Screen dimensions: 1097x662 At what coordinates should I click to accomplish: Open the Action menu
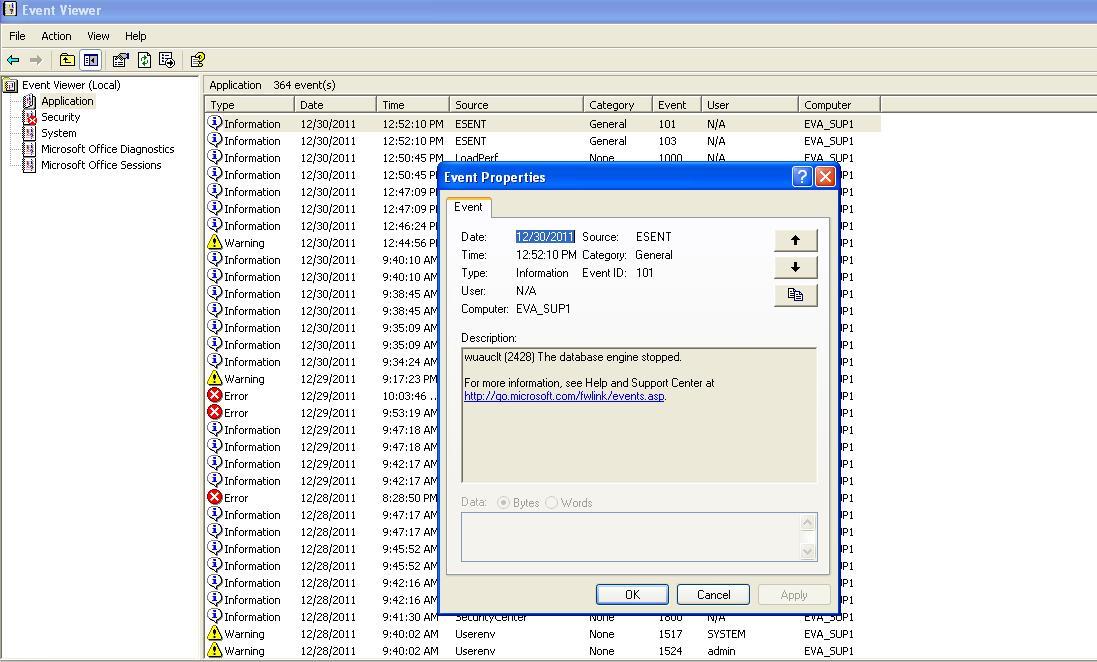tap(56, 36)
